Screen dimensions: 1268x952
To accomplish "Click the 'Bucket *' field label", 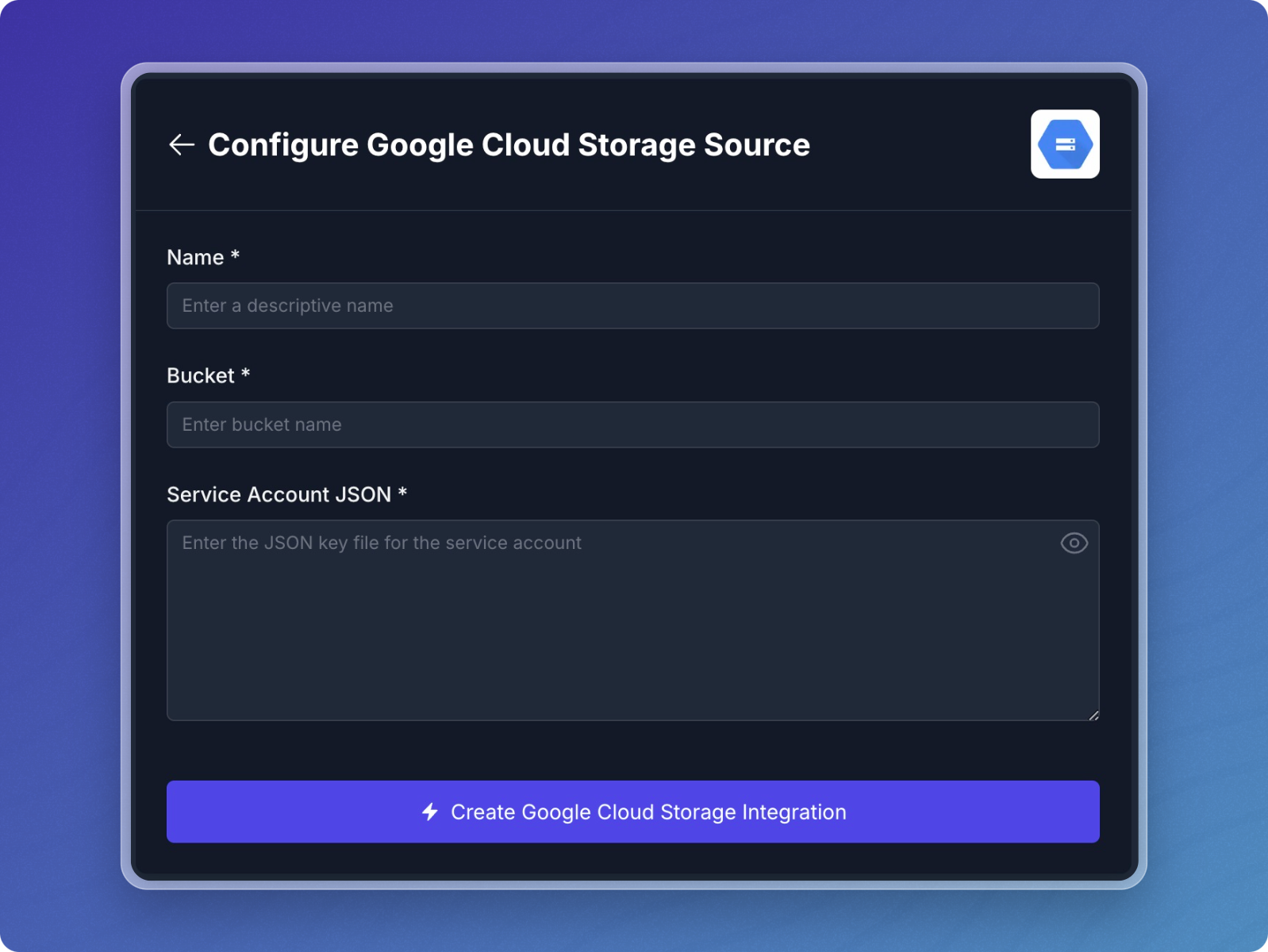I will point(209,376).
